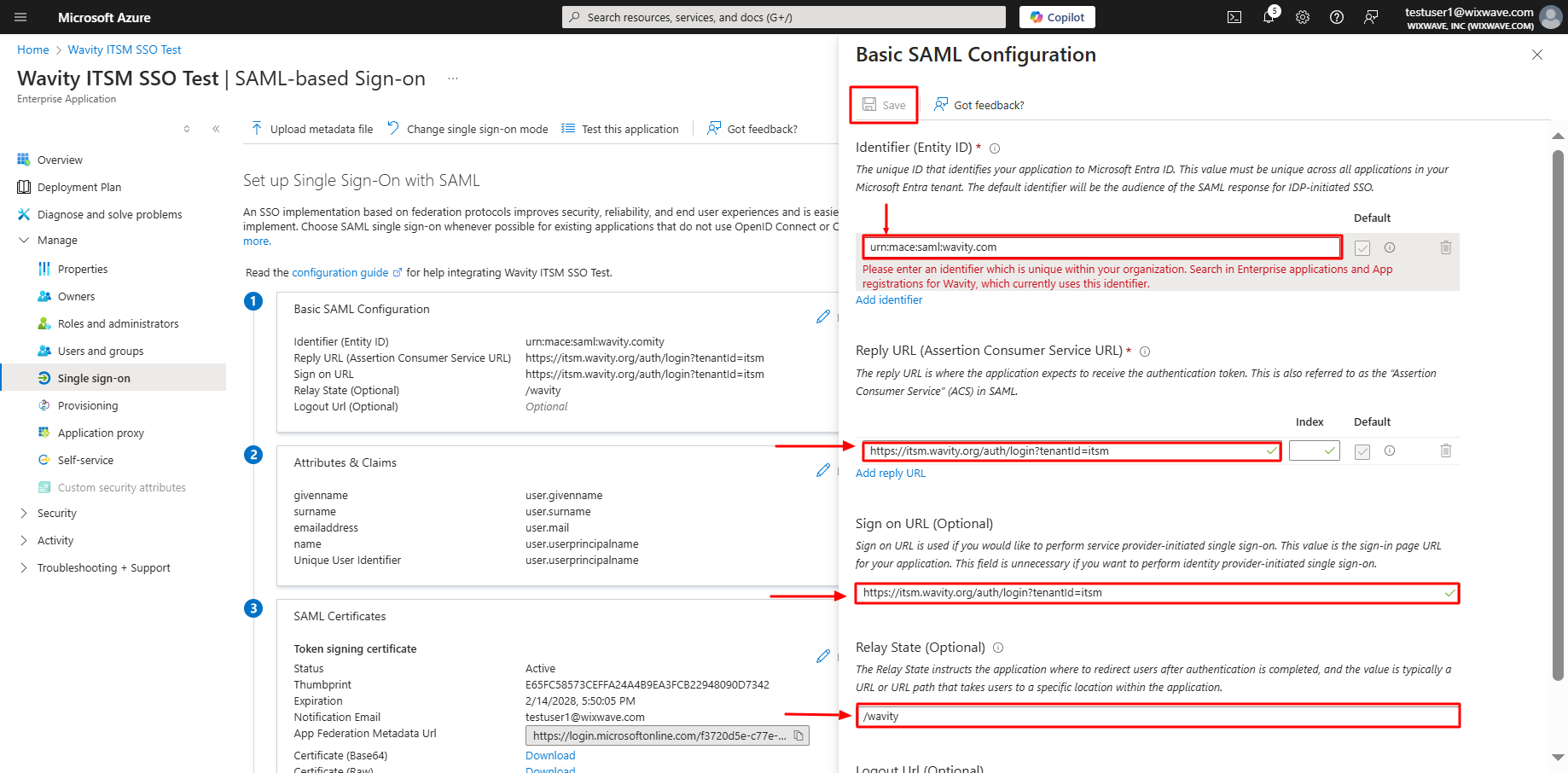Image resolution: width=1568 pixels, height=773 pixels.
Task: Click Test this application
Action: tap(620, 129)
